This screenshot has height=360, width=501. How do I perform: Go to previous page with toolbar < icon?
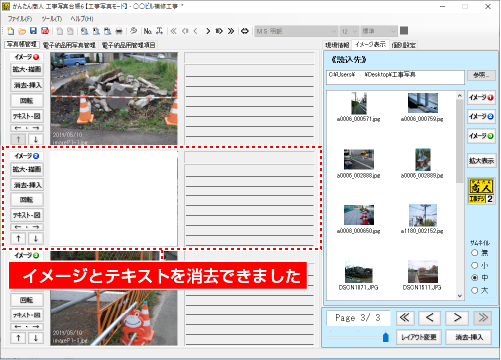pyautogui.click(x=196, y=31)
